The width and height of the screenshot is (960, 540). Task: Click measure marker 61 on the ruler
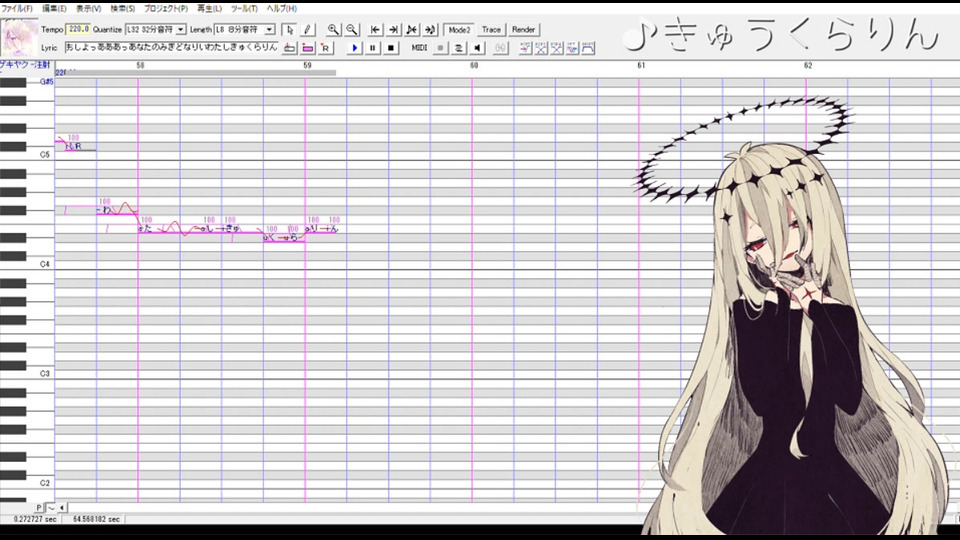point(641,66)
